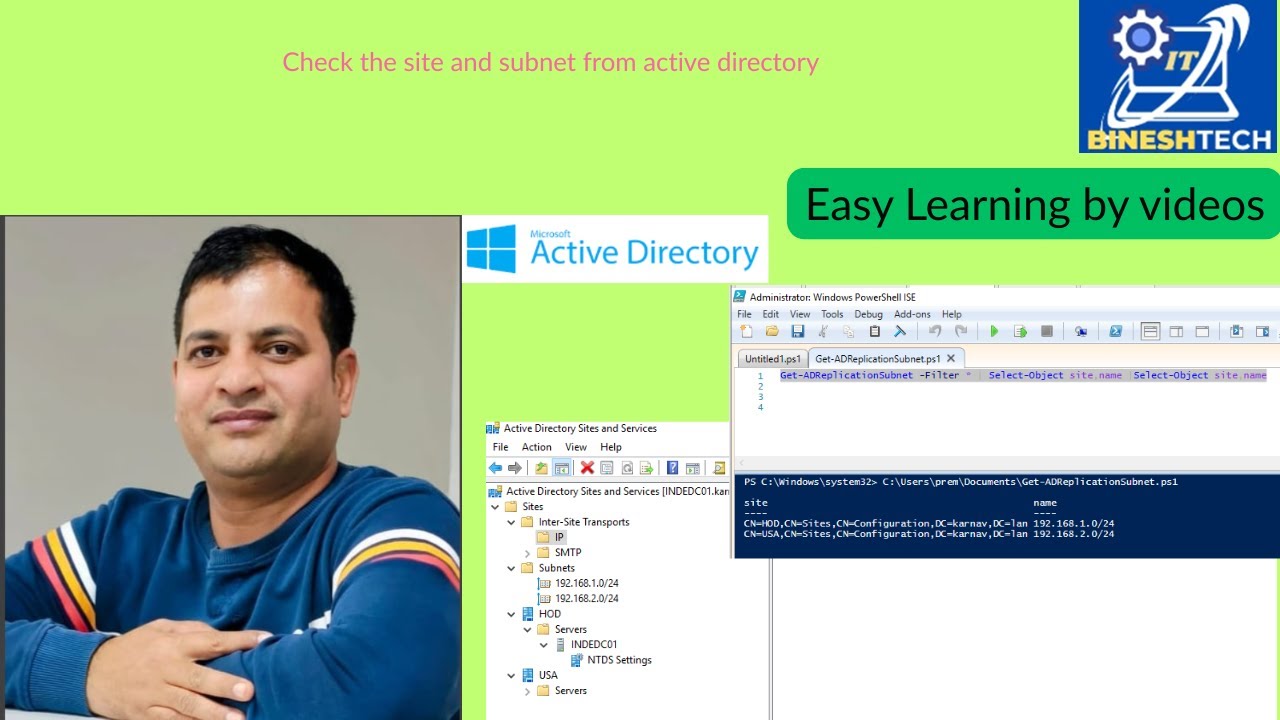Click Cut scissors icon in PowerShell ISE

click(823, 331)
